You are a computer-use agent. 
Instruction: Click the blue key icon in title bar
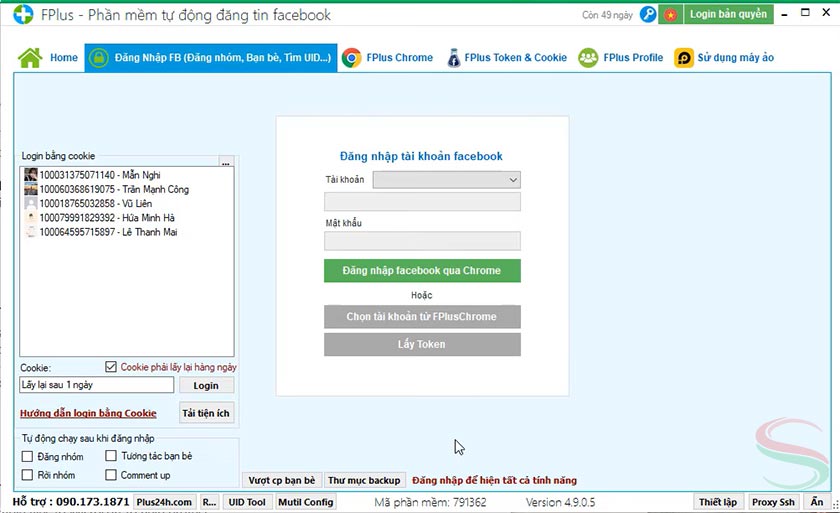coord(649,15)
